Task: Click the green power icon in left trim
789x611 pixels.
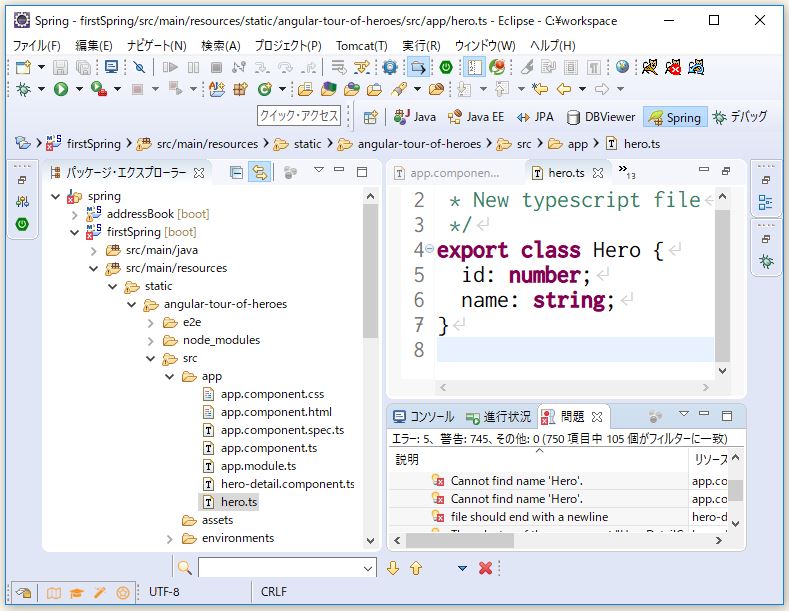Action: [22, 224]
